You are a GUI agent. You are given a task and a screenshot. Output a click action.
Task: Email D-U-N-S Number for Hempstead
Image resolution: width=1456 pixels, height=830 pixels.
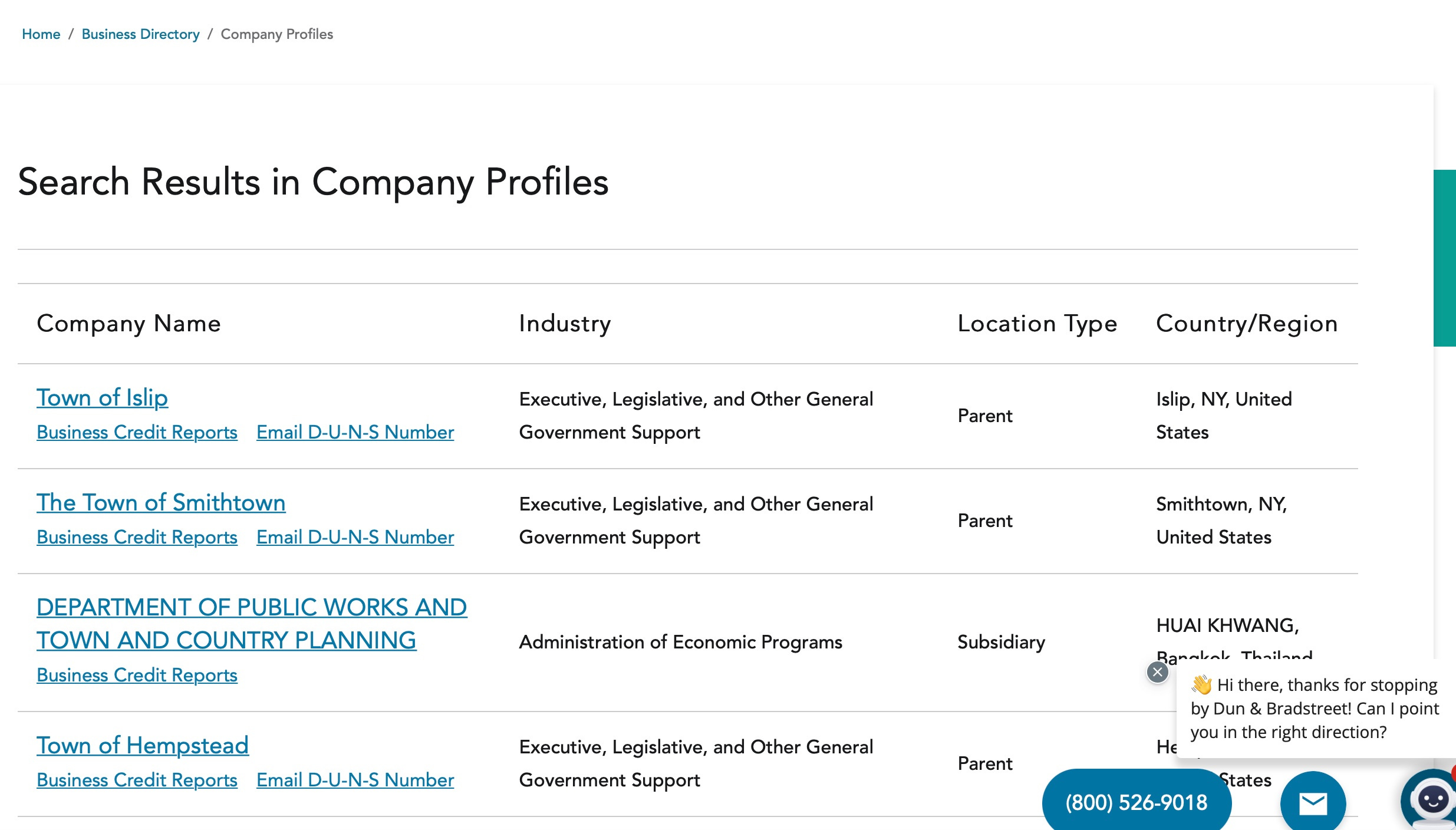click(355, 780)
